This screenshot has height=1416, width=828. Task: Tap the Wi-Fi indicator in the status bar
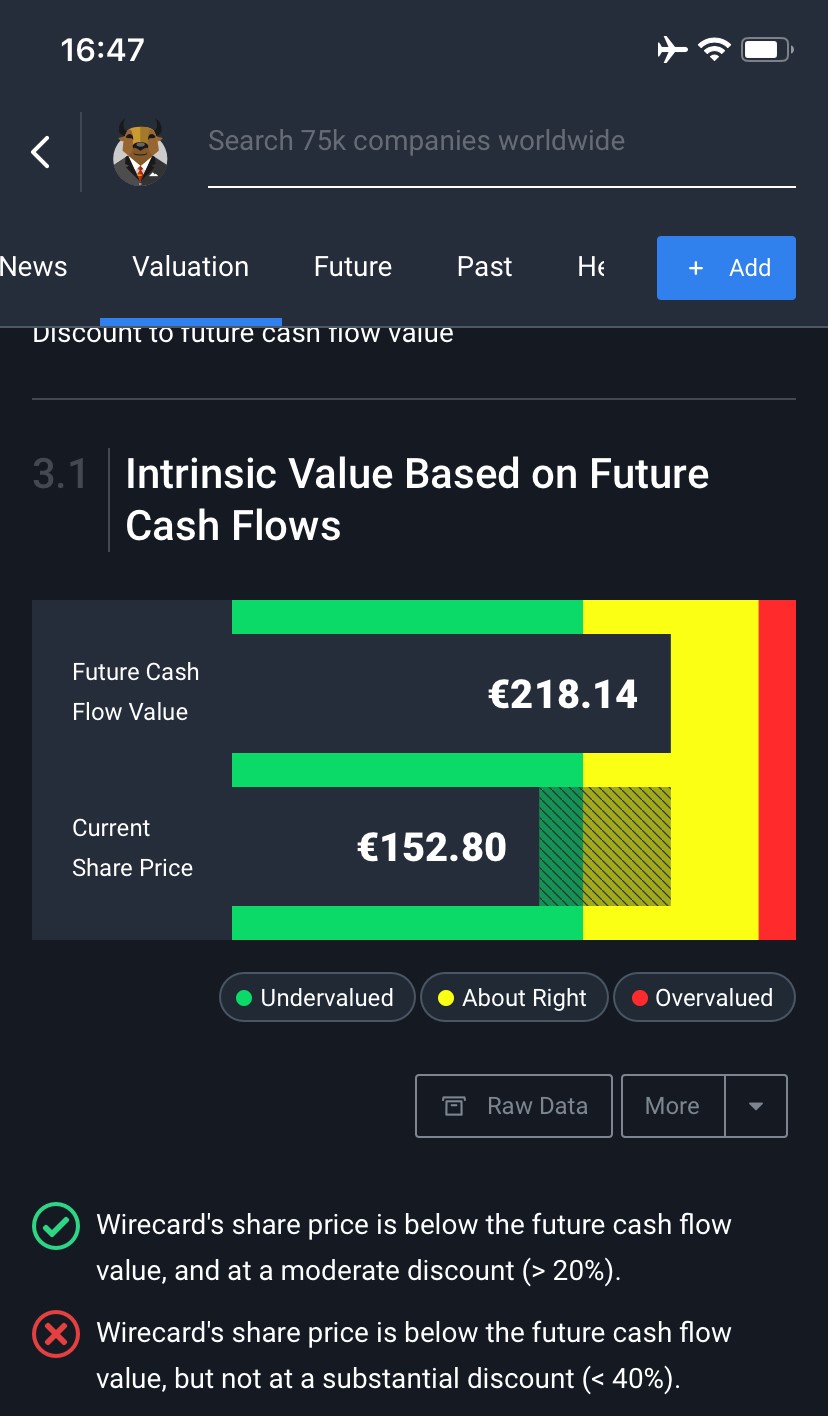pyautogui.click(x=714, y=49)
